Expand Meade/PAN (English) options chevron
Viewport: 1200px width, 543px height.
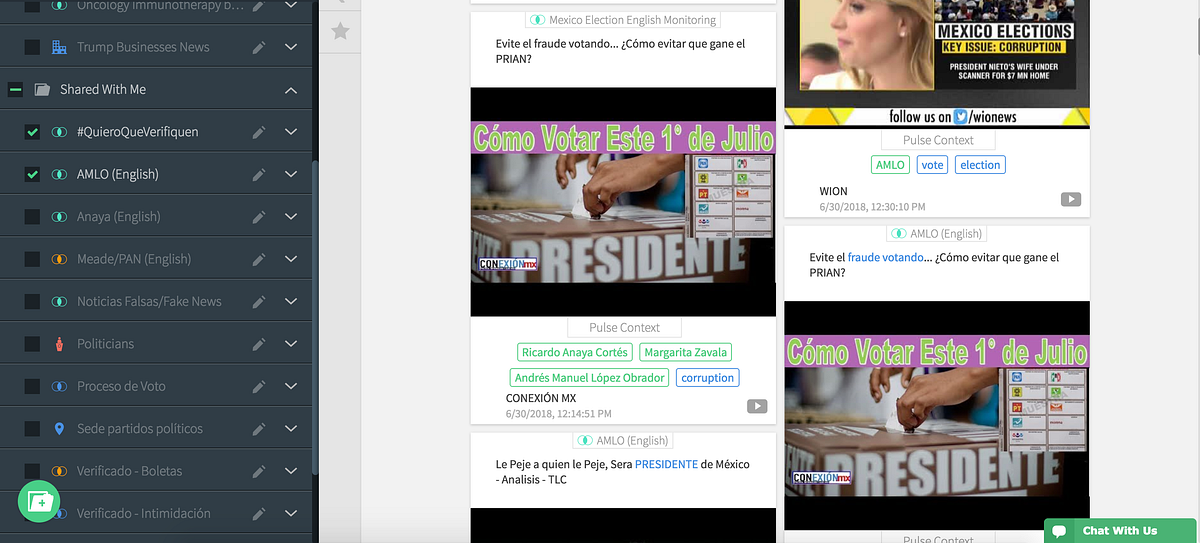coord(291,259)
